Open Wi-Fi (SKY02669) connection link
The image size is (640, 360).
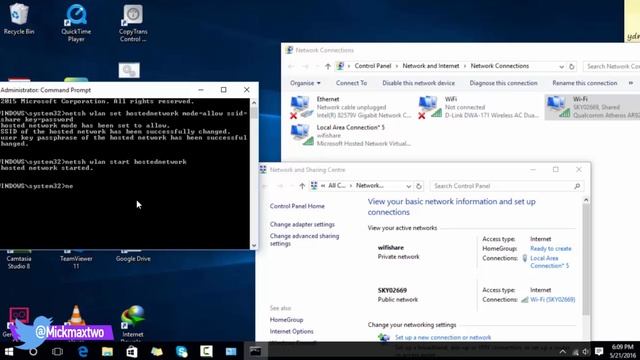coord(553,299)
